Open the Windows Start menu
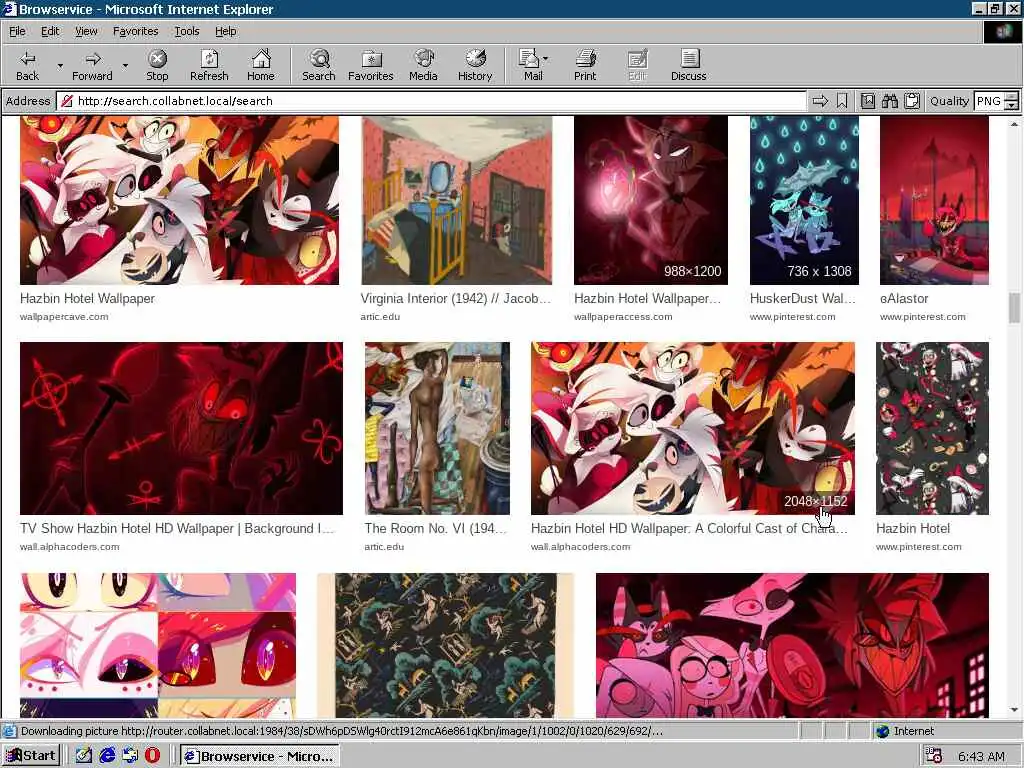This screenshot has height=768, width=1024. click(31, 756)
